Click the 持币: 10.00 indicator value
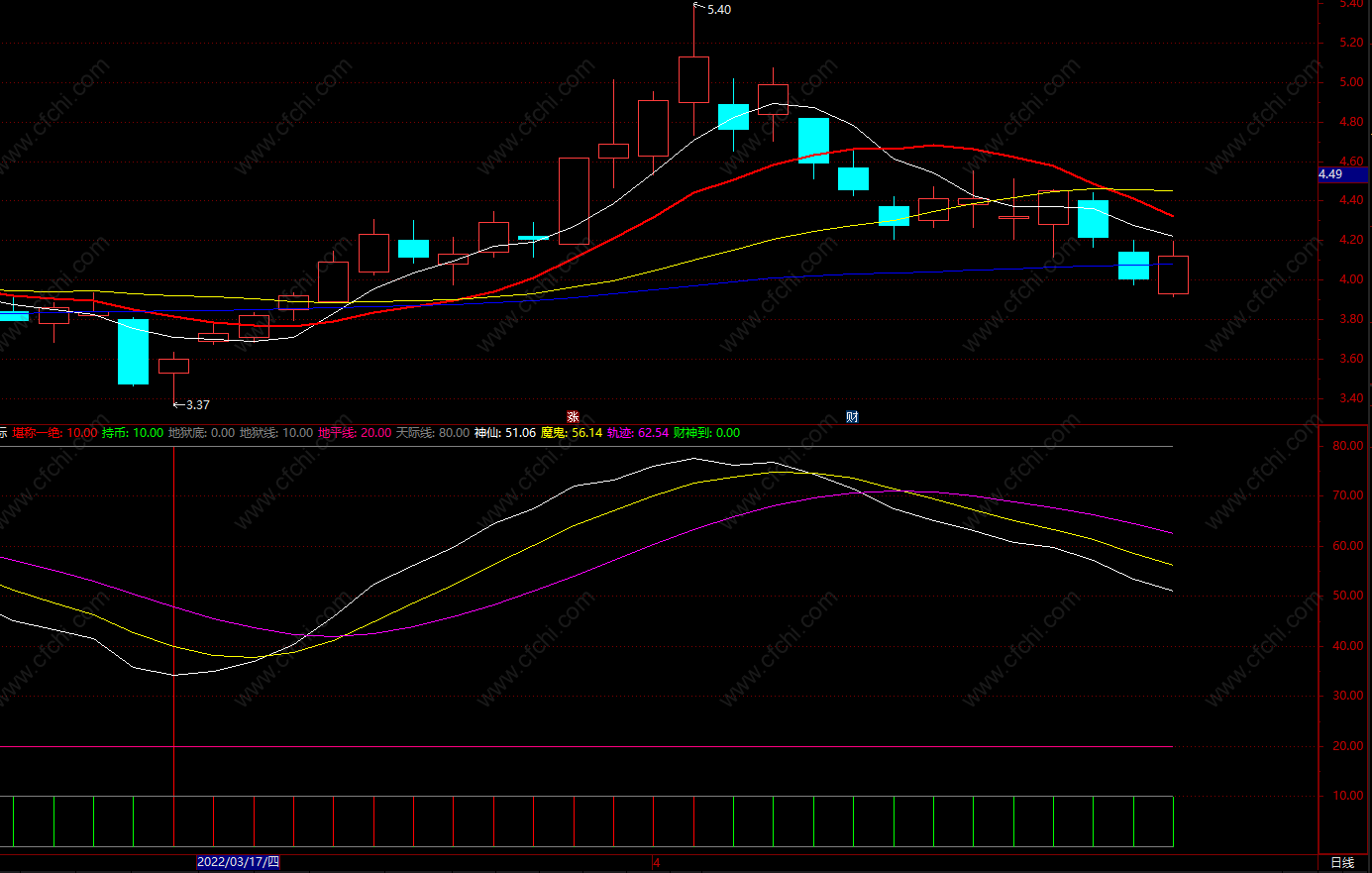Viewport: 1372px width, 873px height. (133, 433)
